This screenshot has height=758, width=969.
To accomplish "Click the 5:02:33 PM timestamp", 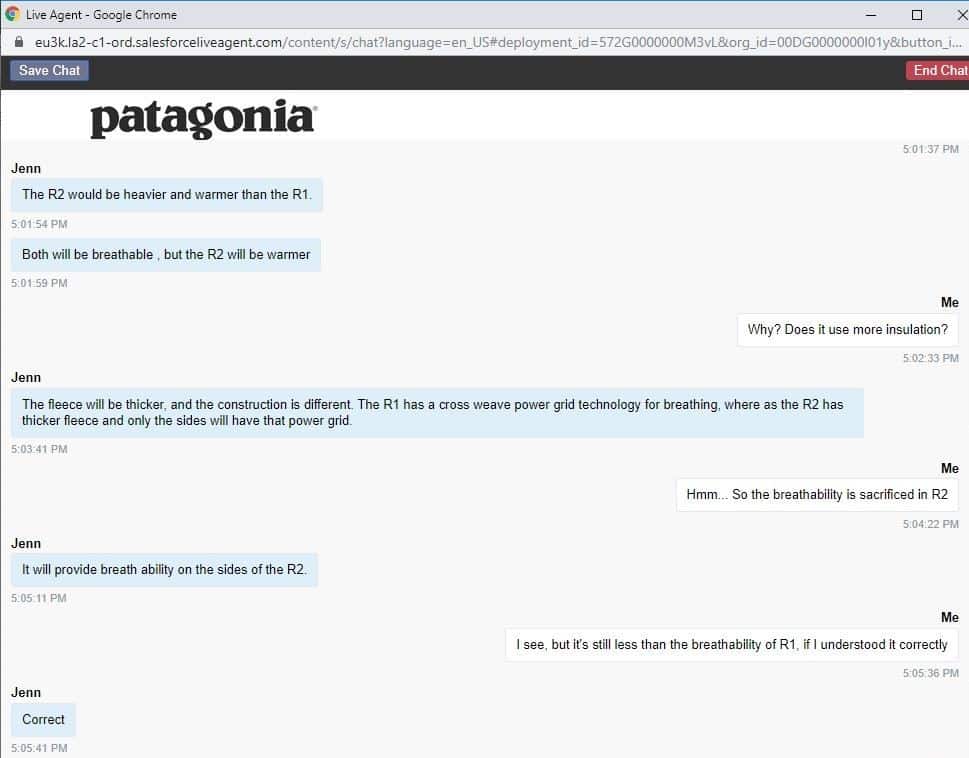I will [931, 358].
